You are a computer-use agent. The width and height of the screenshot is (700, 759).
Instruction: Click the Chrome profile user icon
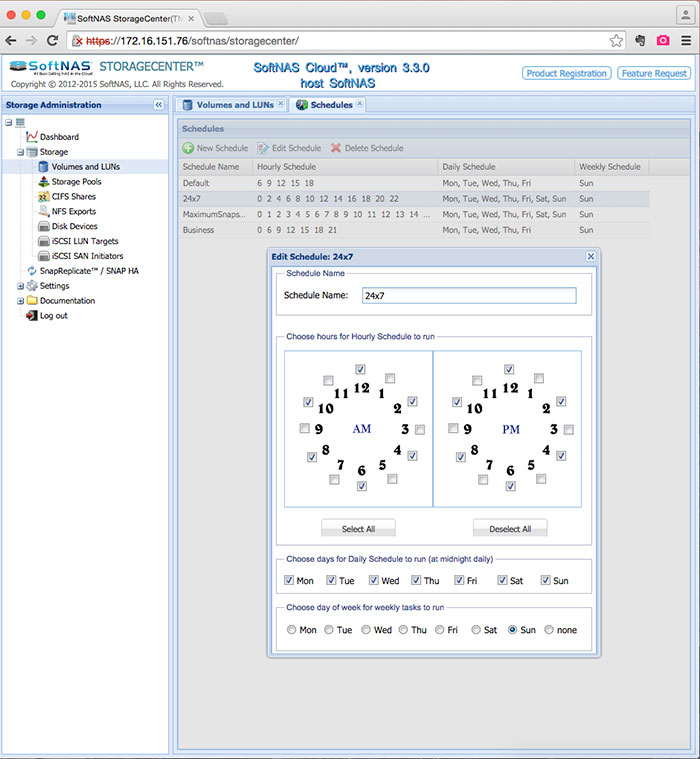coord(685,15)
